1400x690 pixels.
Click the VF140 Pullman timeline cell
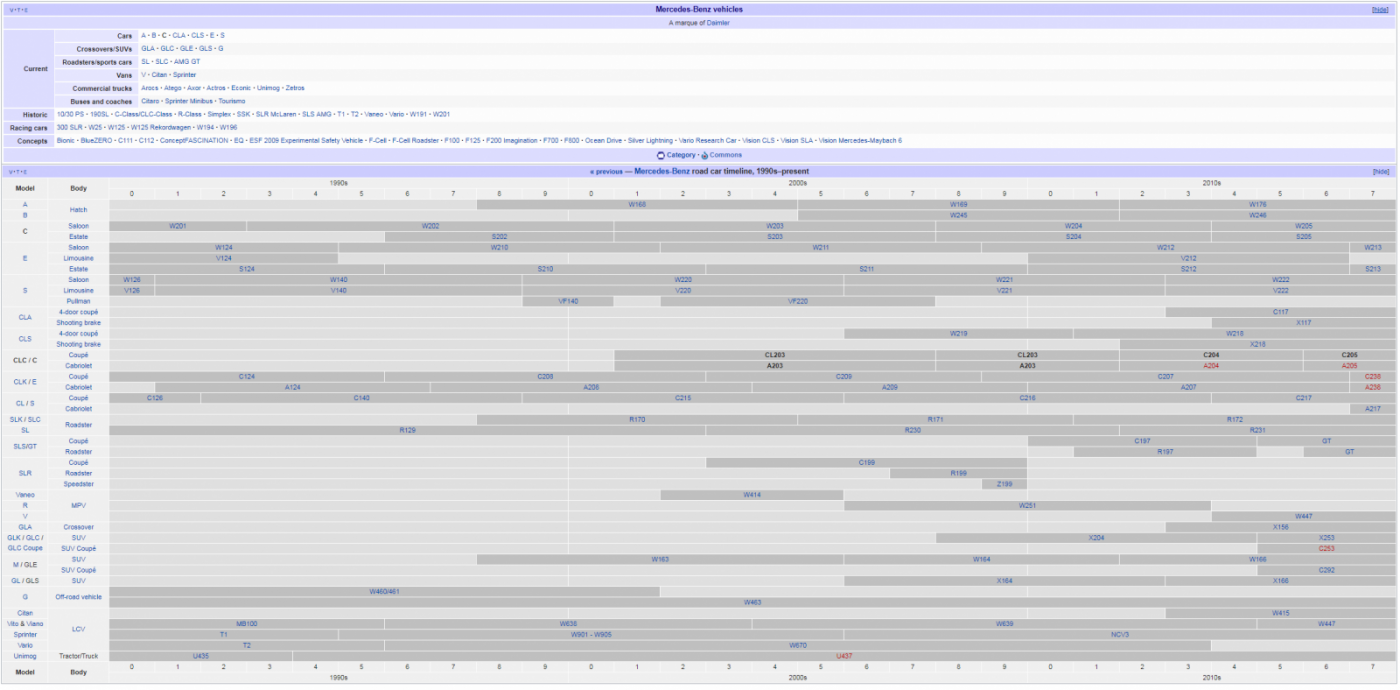[x=568, y=301]
